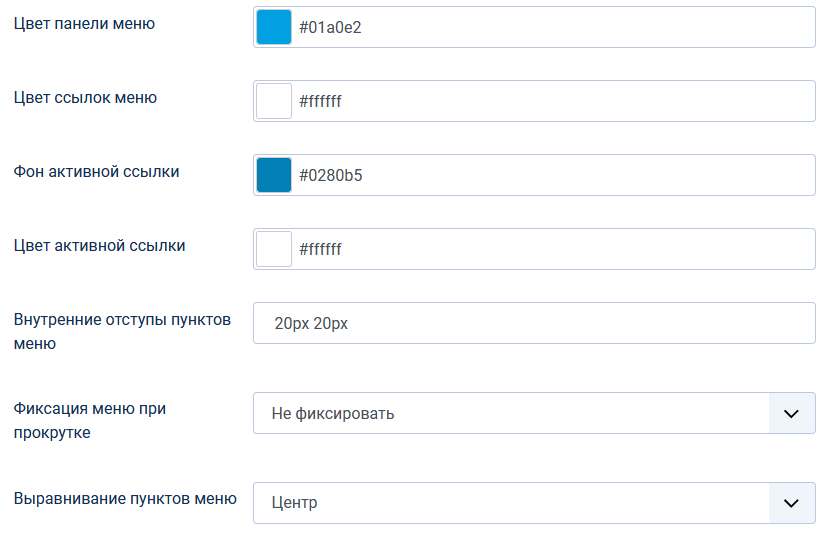This screenshot has width=824, height=533.
Task: Open the white swatch for 'Цвет активной ссылки'
Action: click(274, 249)
